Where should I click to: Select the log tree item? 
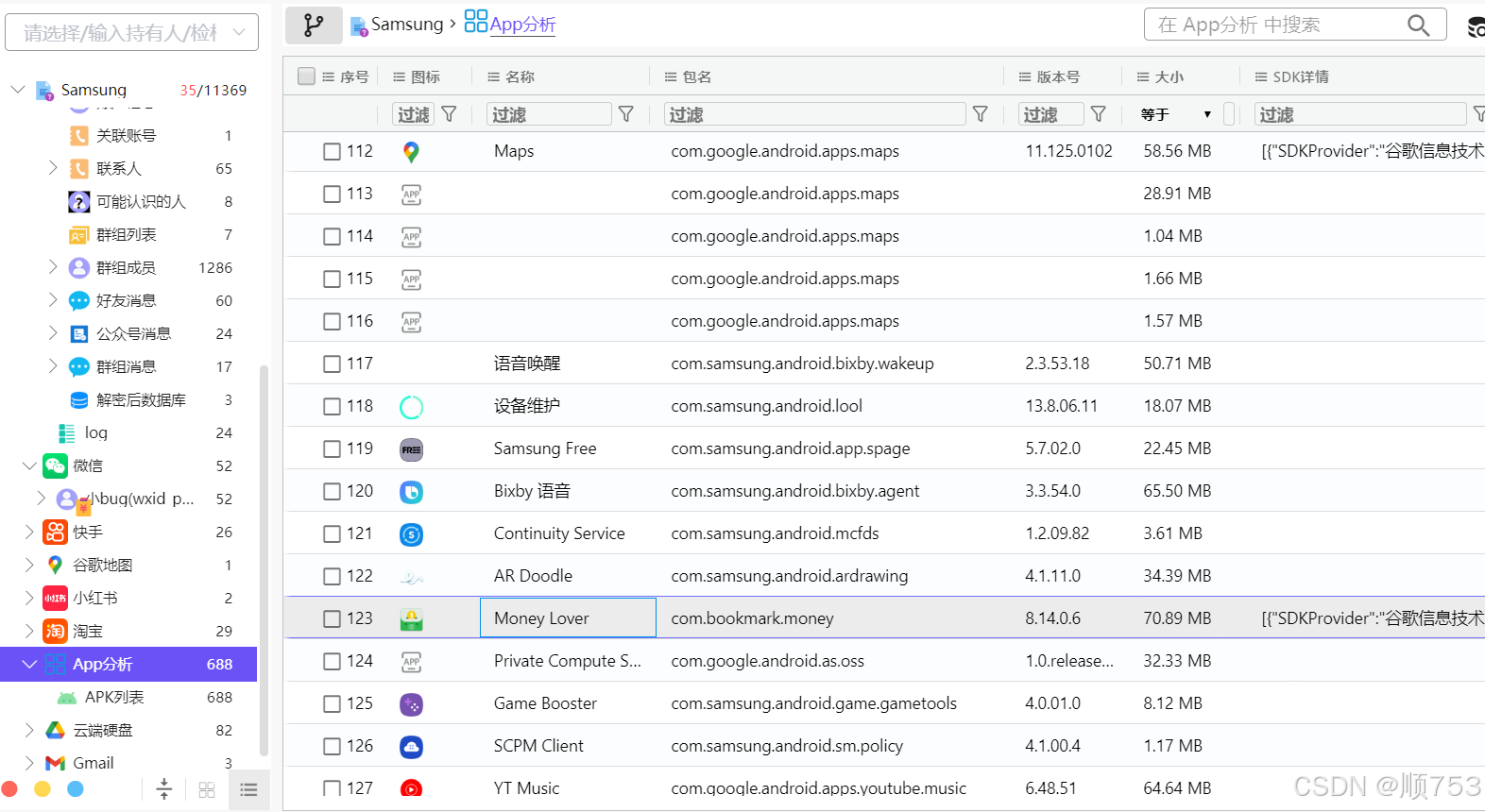(x=96, y=432)
